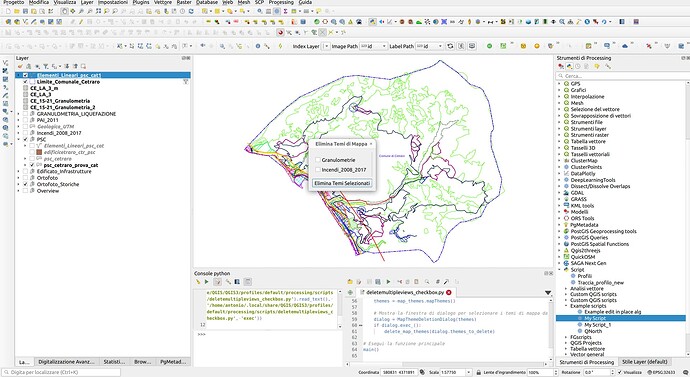The height and width of the screenshot is (377, 690).
Task: Toggle visibility of Overview group
Action: pos(26,191)
